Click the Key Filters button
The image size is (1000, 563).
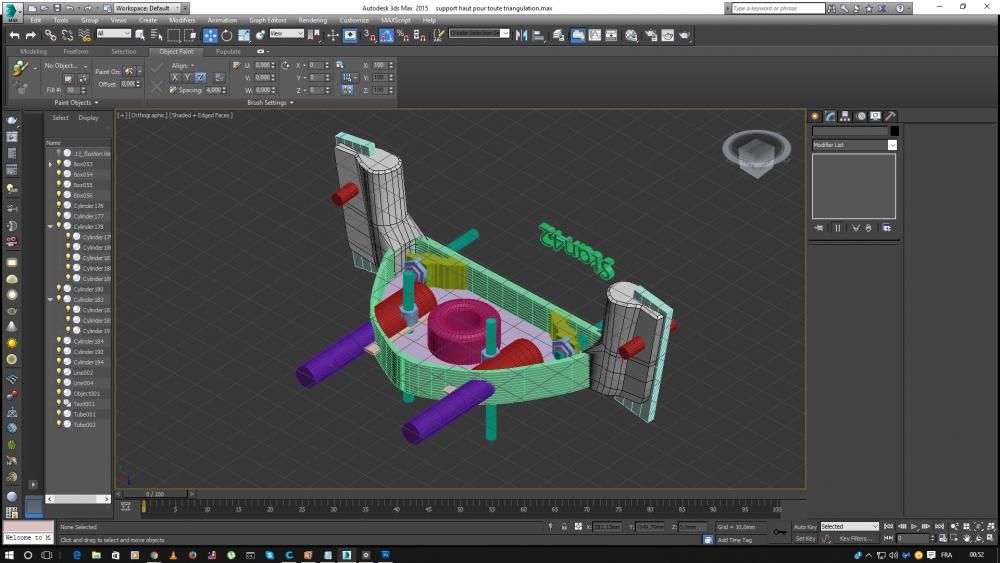[x=855, y=538]
